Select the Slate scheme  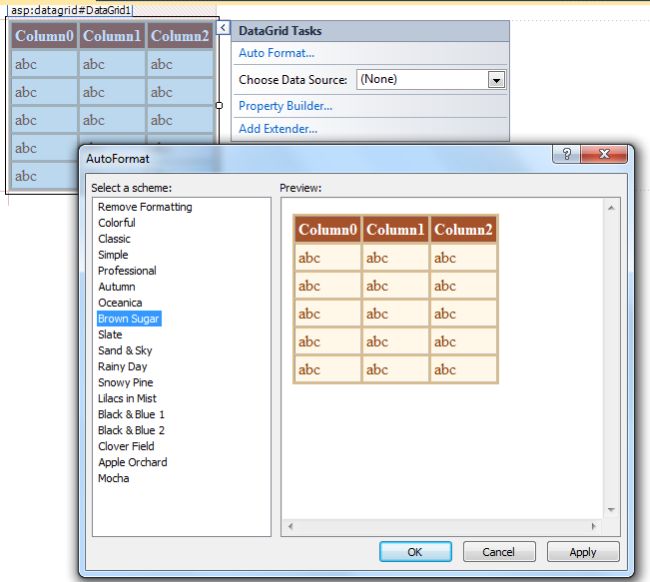pyautogui.click(x=110, y=335)
